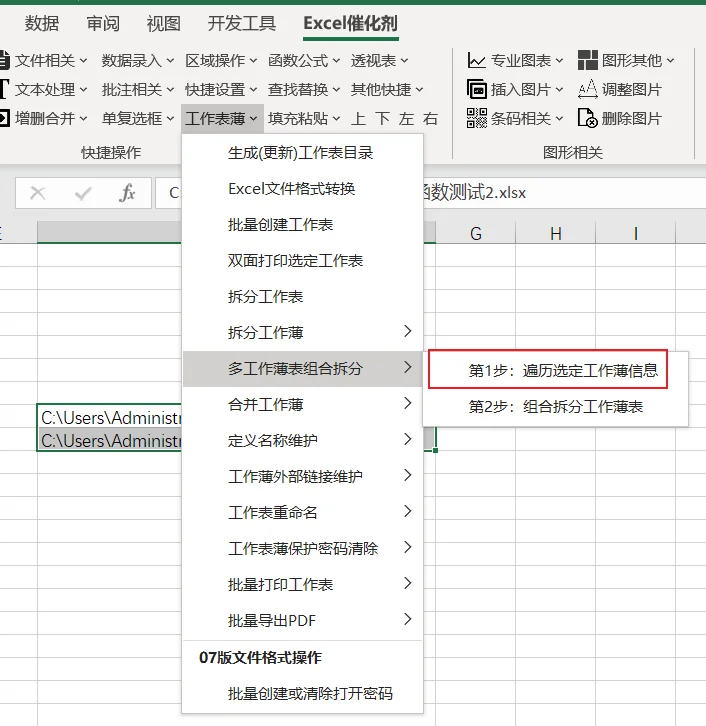
Task: Open the 函数公式 dropdown
Action: (304, 60)
